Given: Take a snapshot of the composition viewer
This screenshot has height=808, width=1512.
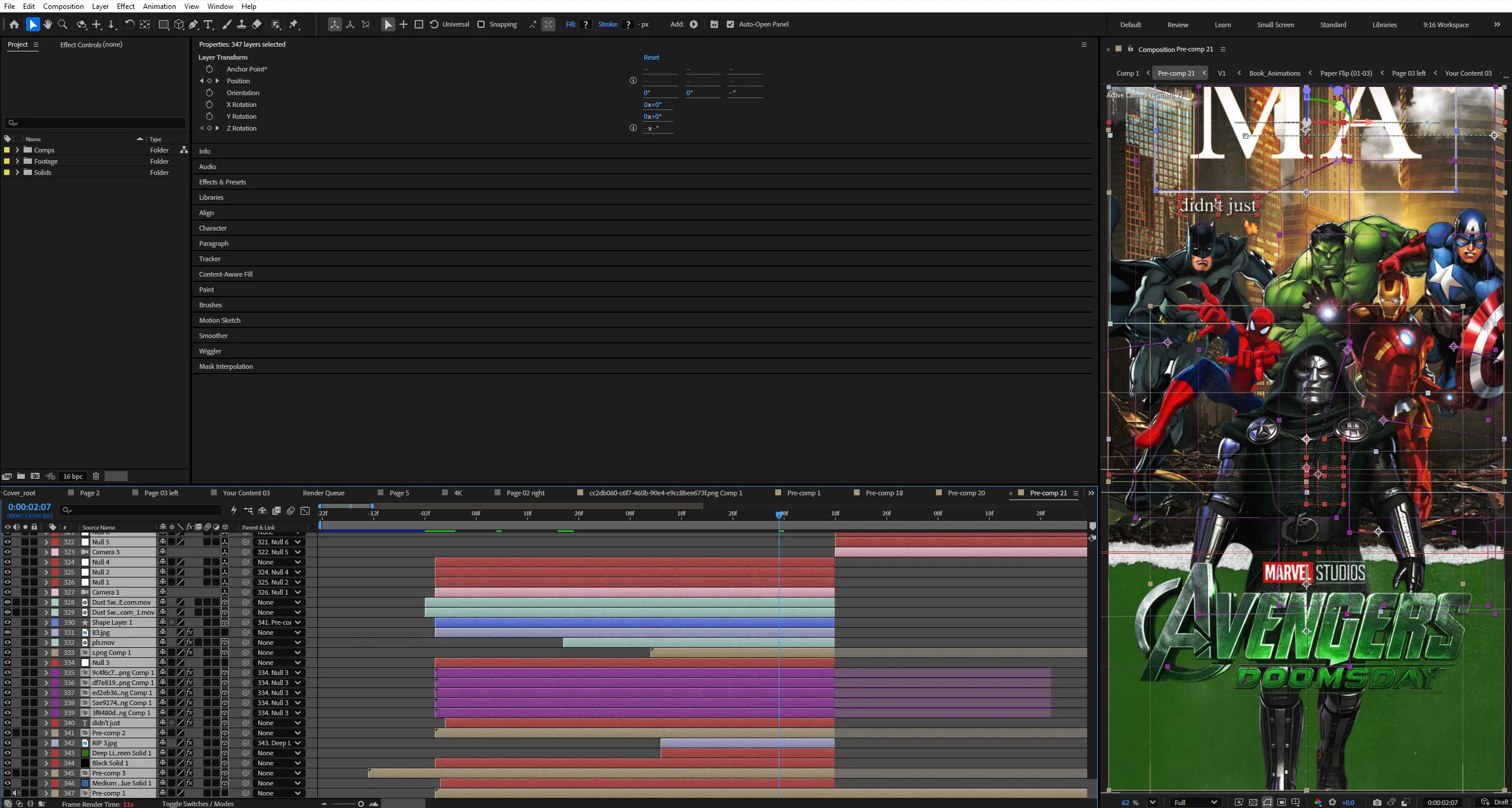Looking at the screenshot, I should pos(1377,802).
